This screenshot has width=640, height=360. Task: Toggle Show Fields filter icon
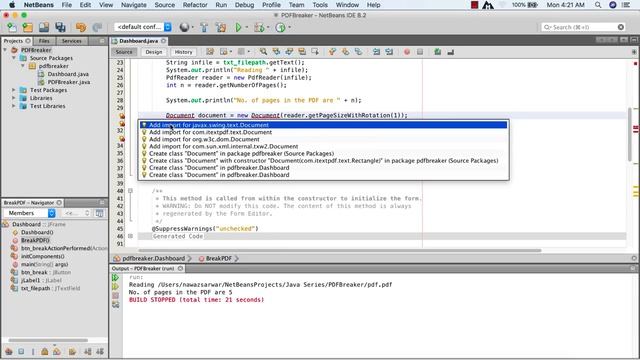(21, 351)
